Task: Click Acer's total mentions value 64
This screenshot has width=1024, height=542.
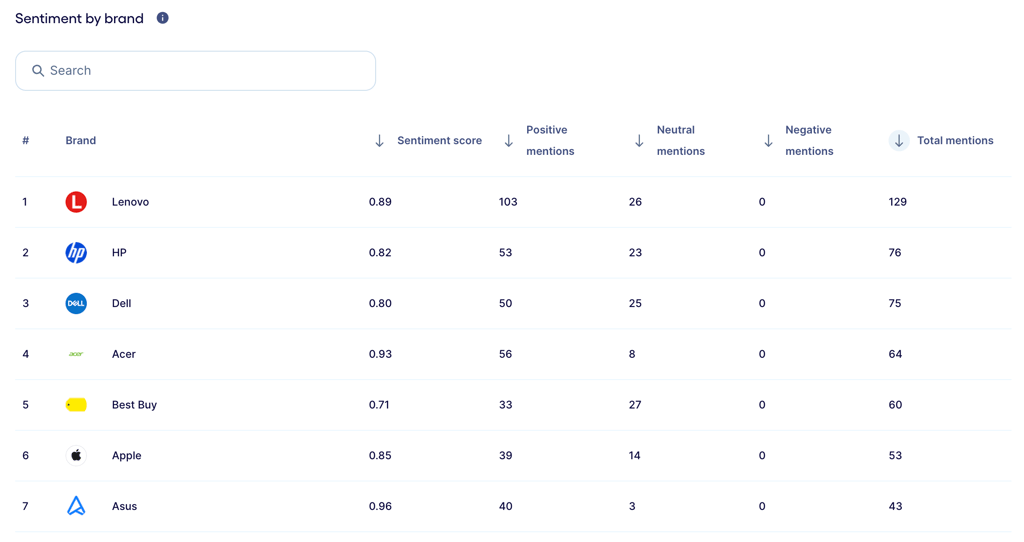Action: (x=895, y=354)
